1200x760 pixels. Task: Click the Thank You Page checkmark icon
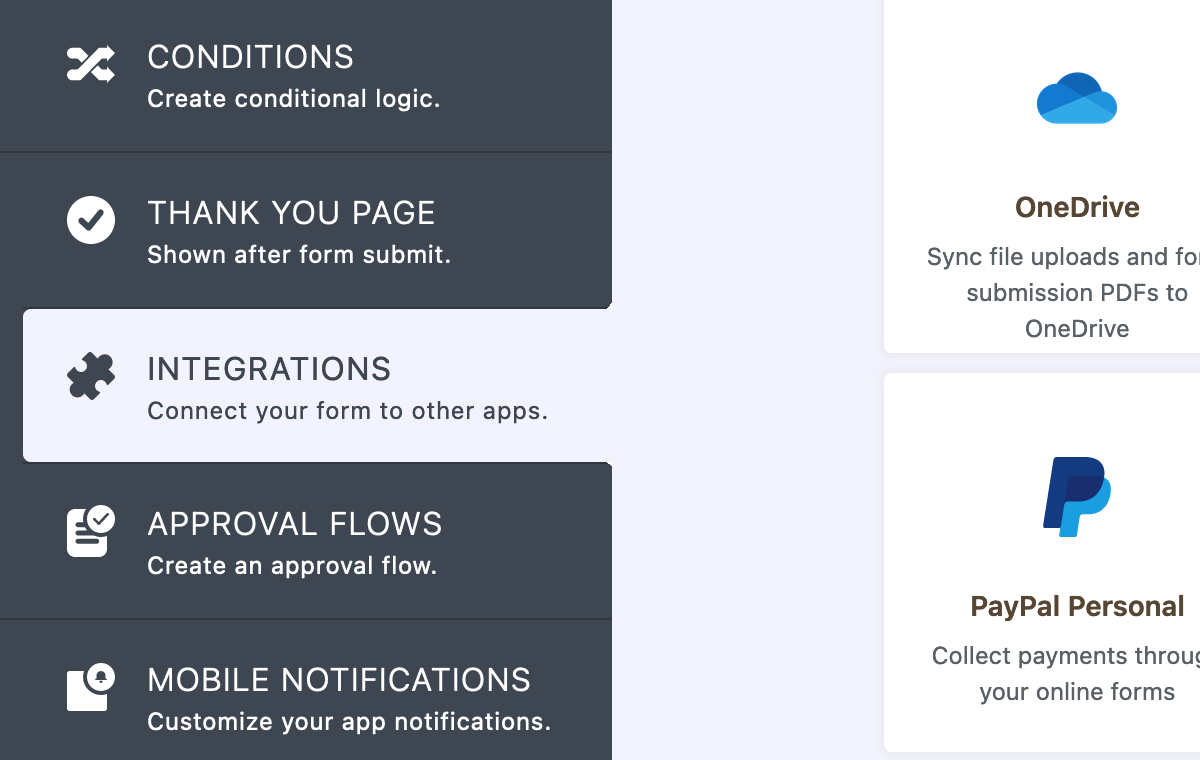pyautogui.click(x=91, y=220)
